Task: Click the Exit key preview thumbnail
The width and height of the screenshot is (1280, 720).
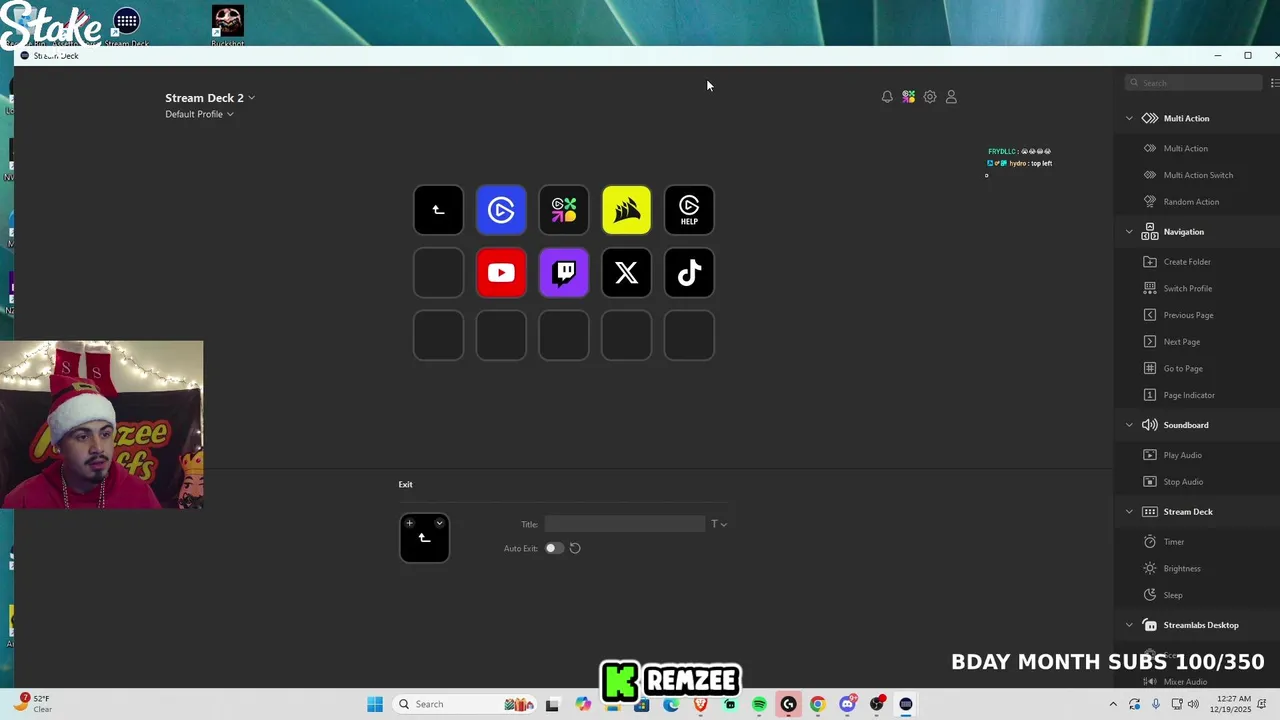Action: pos(424,538)
